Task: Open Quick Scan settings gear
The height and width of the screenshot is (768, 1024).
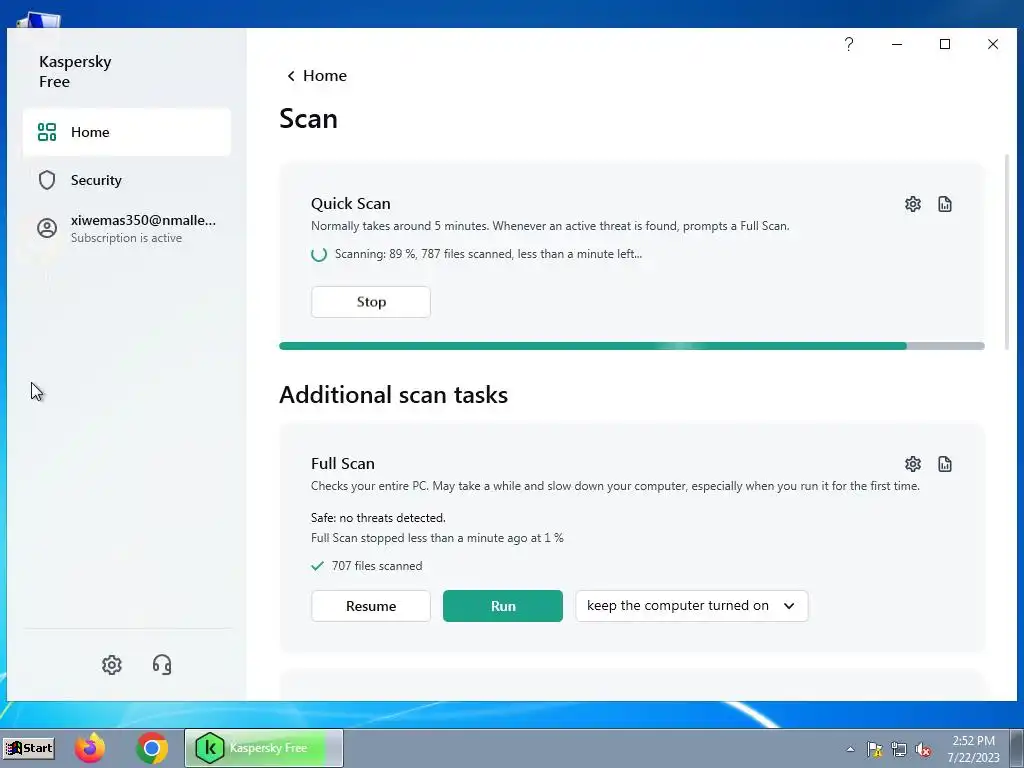Action: [912, 204]
